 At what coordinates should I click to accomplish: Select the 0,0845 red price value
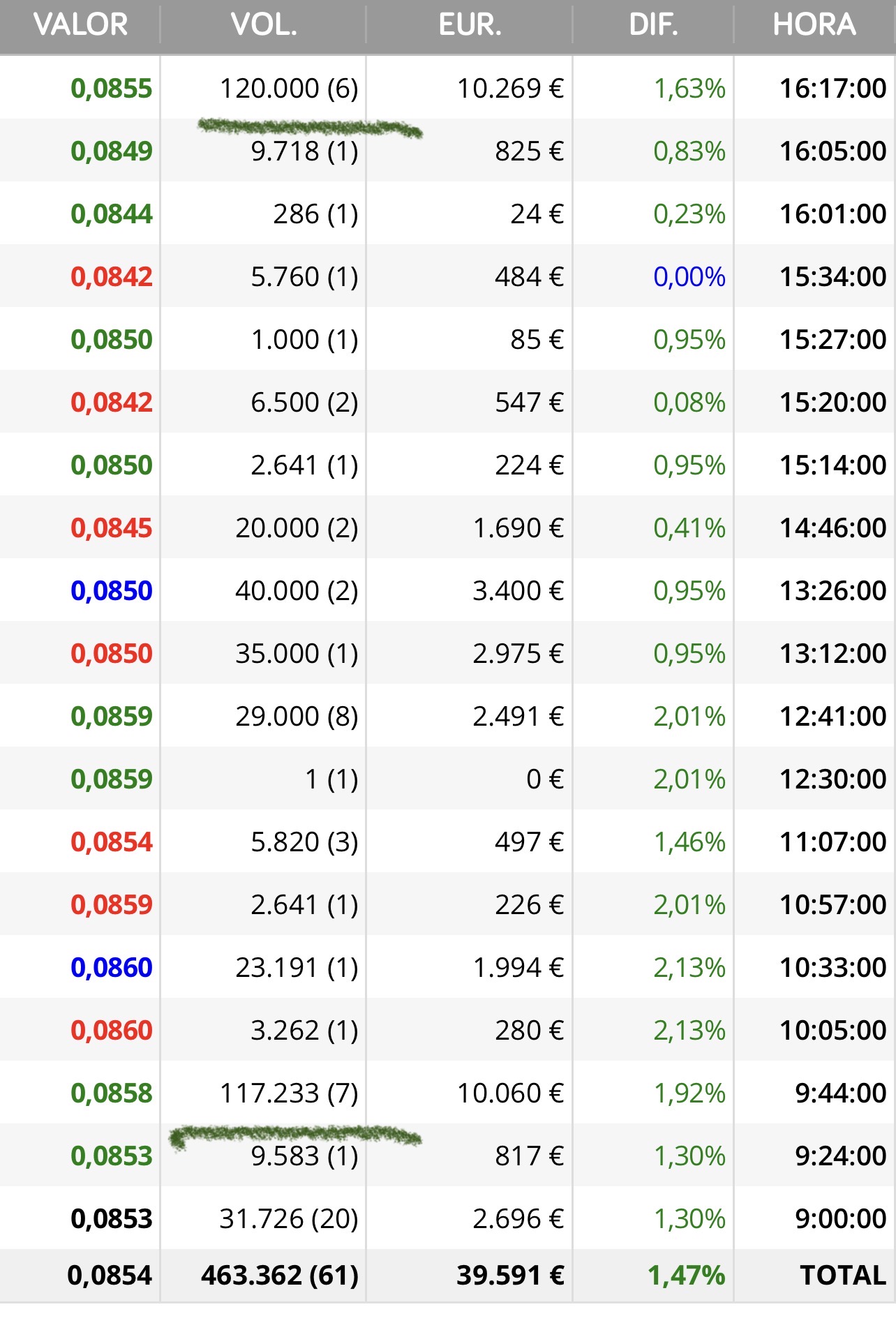(x=112, y=528)
